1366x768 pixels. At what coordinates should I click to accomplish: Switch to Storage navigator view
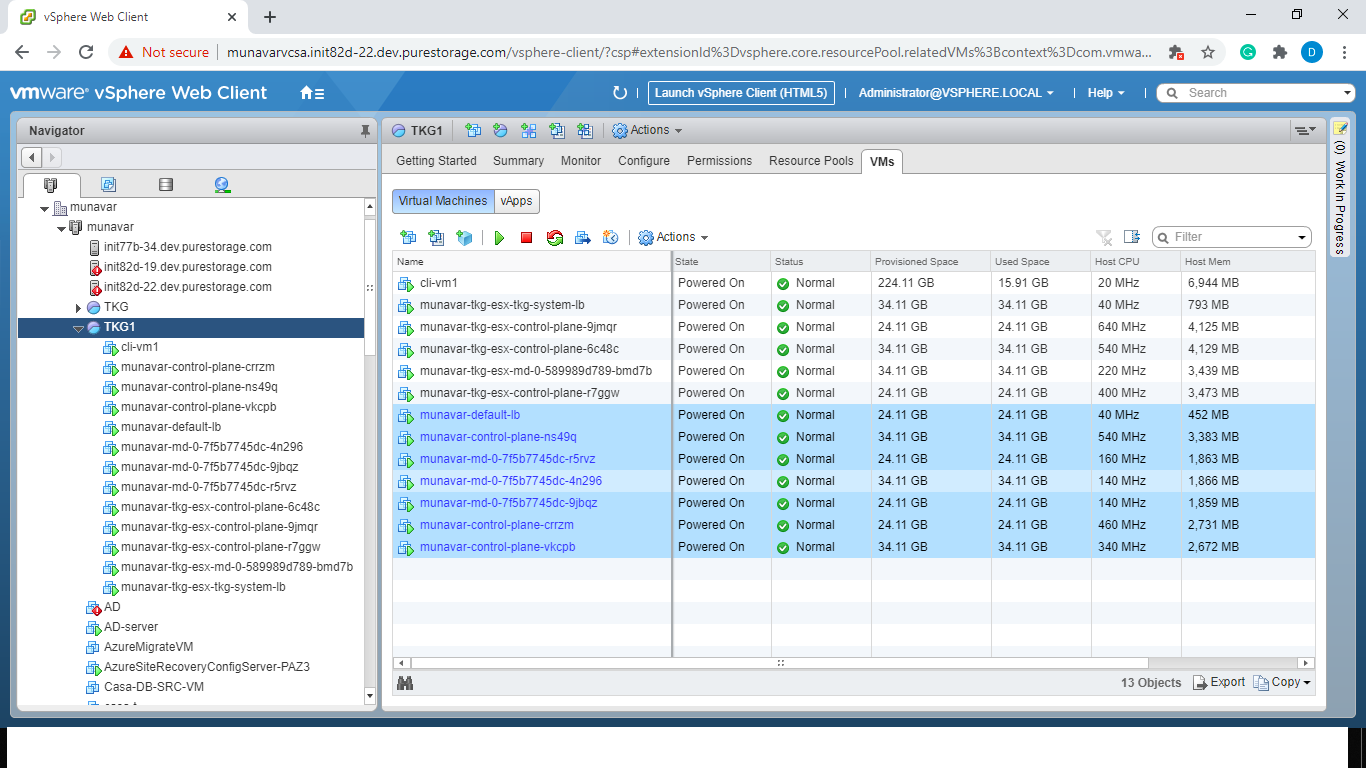pyautogui.click(x=166, y=184)
